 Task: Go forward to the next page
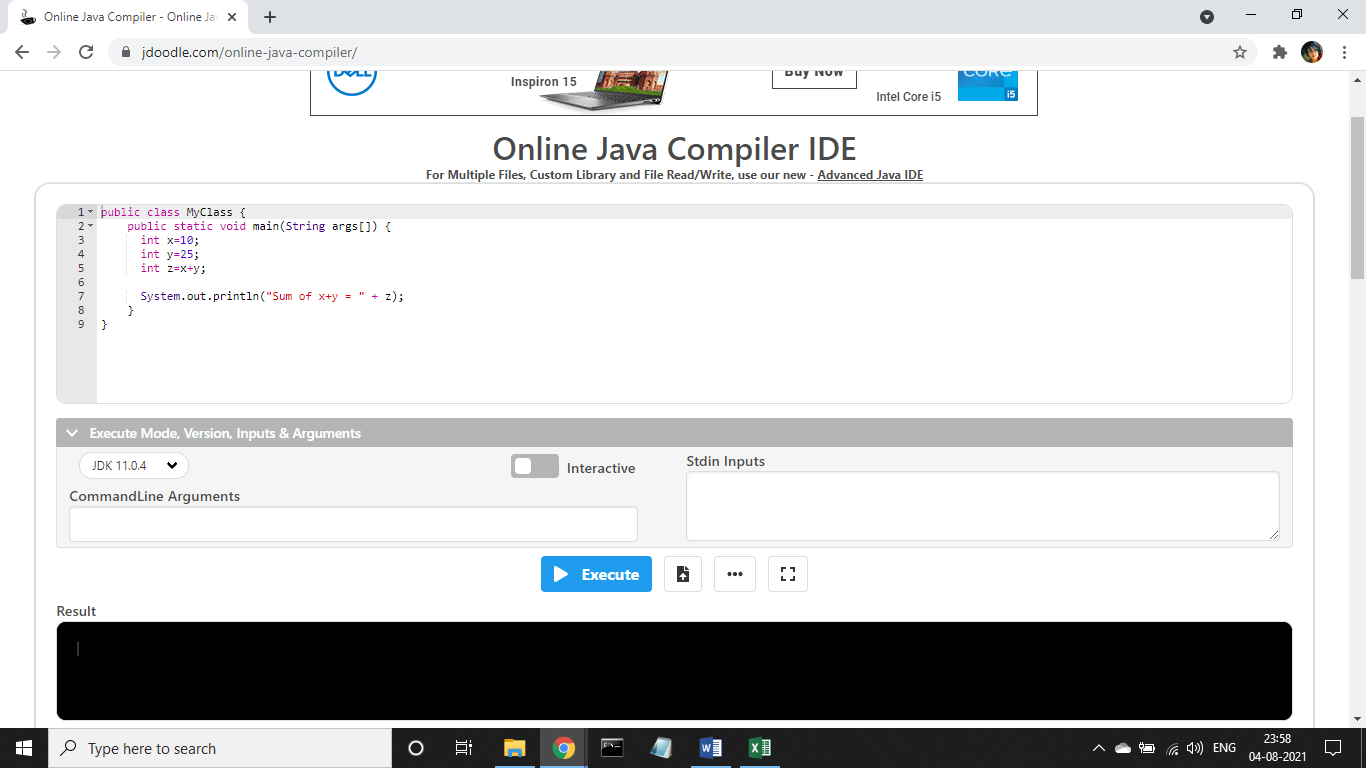point(54,52)
